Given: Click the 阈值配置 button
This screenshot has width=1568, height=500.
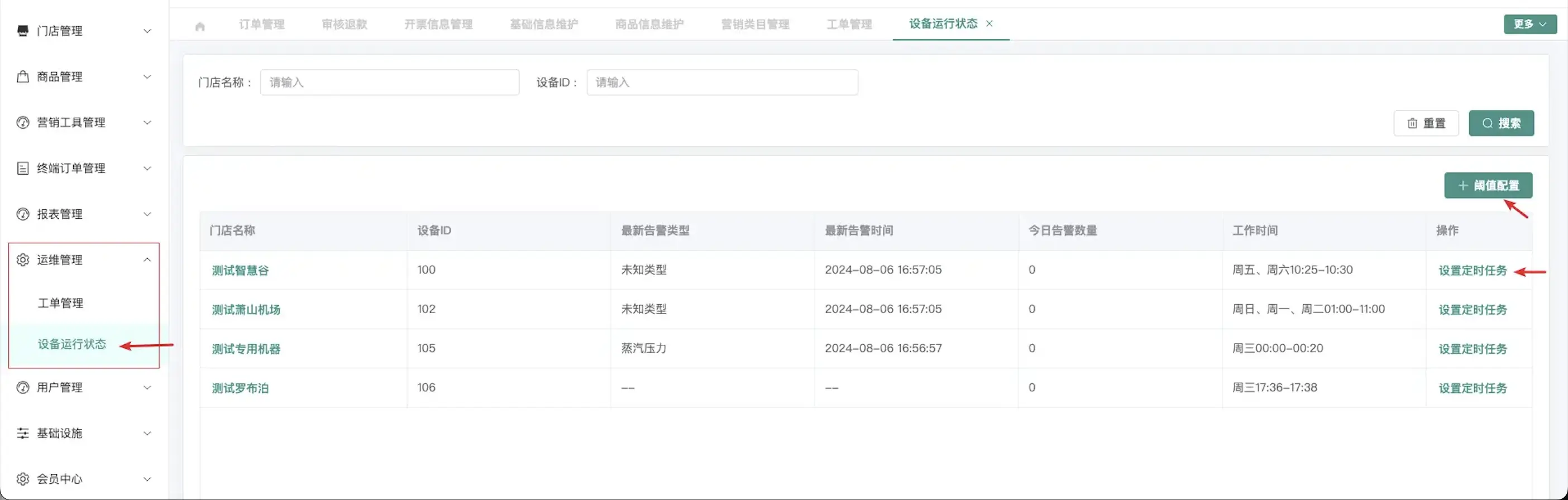Looking at the screenshot, I should [1488, 185].
